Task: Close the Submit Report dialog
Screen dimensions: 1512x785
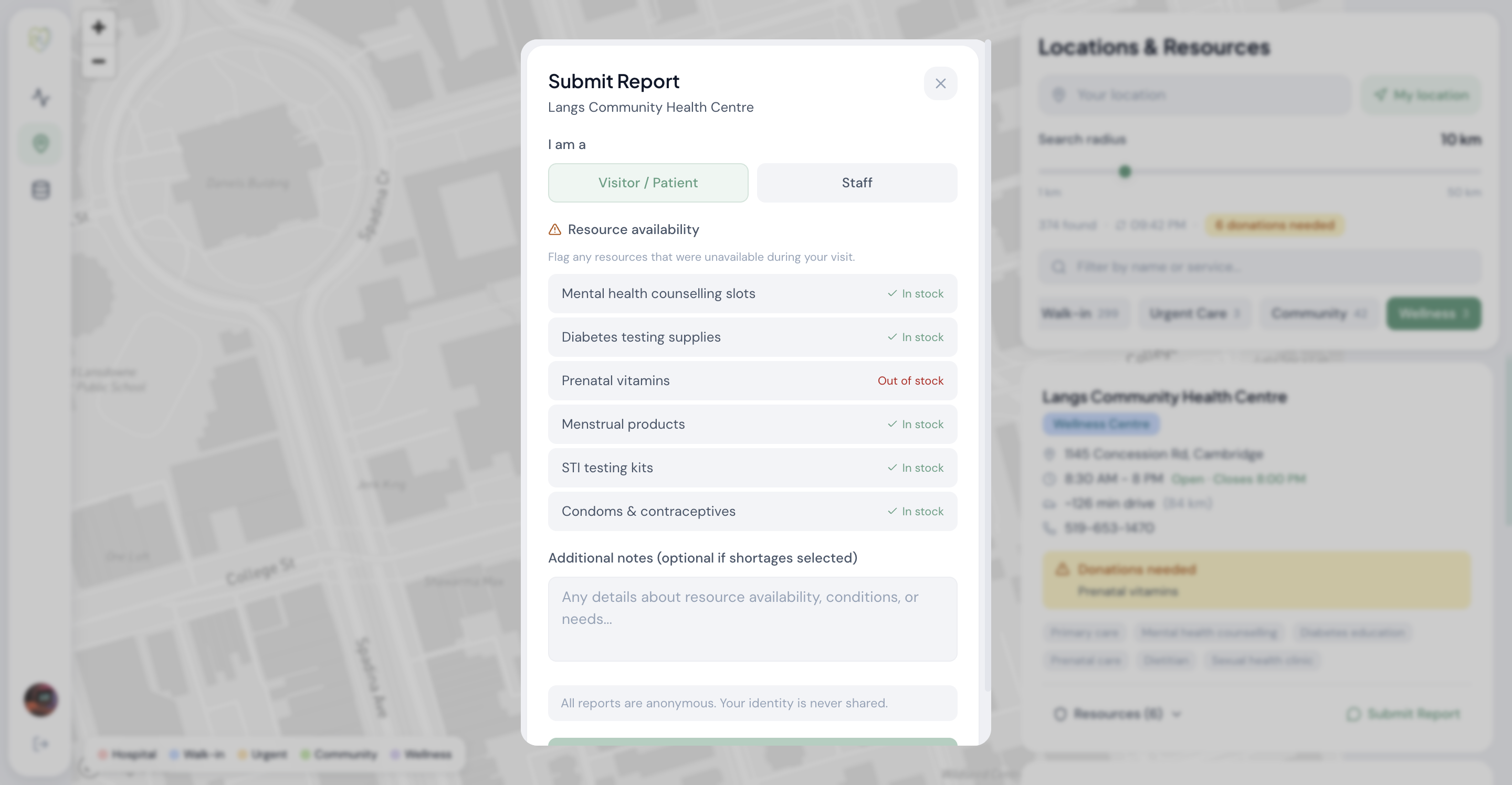Action: [940, 83]
